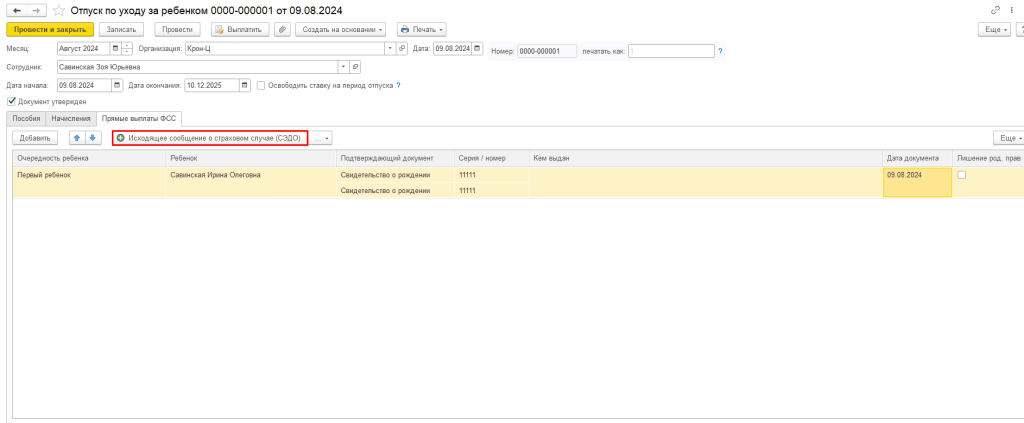Check Лишение род. прав for first child
This screenshot has width=1024, height=423.
click(x=962, y=175)
